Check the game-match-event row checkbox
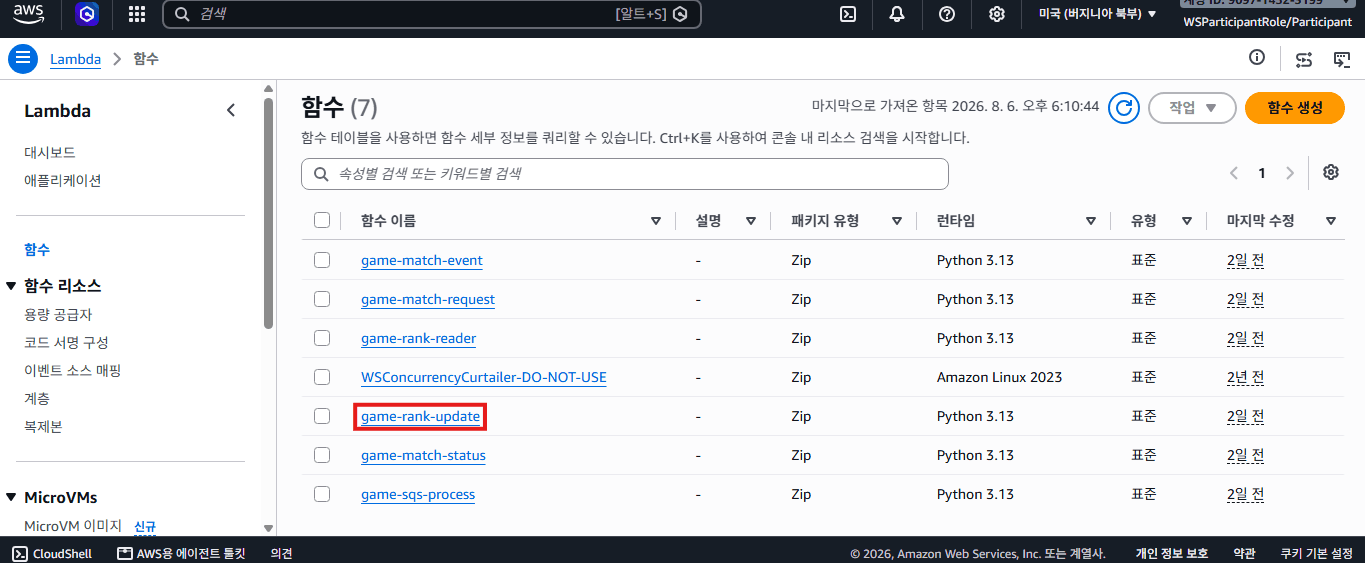The image size is (1365, 563). click(x=322, y=260)
